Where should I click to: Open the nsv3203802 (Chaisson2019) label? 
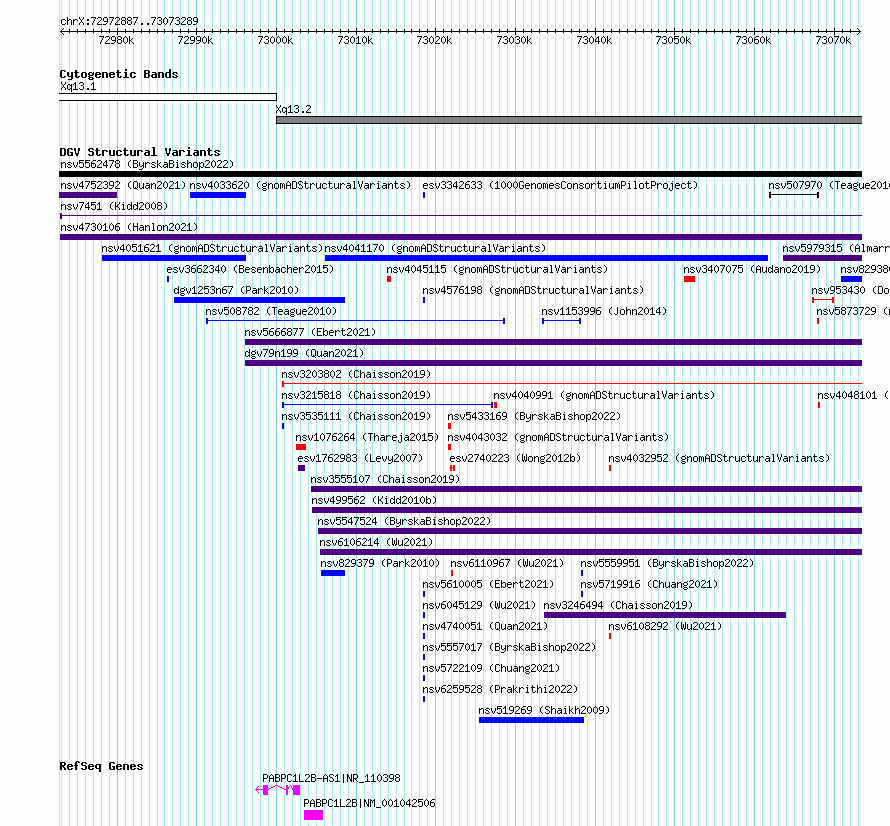[356, 375]
